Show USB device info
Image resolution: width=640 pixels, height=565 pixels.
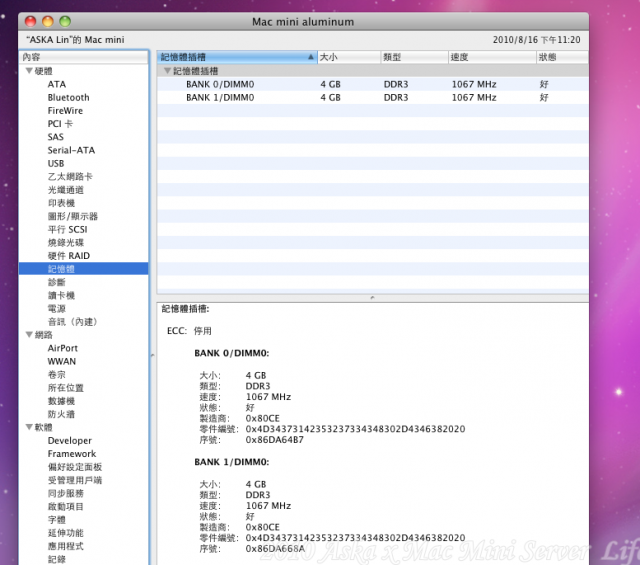56,163
